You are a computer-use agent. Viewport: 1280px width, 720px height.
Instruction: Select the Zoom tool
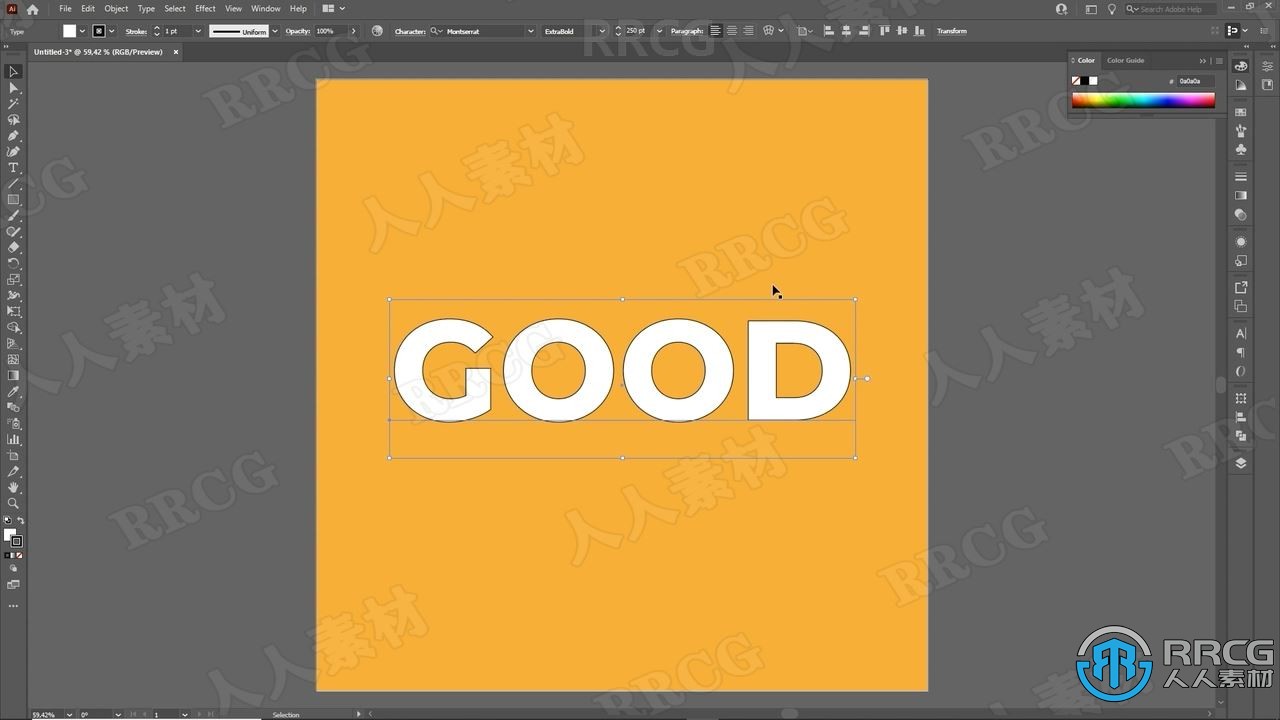(x=13, y=503)
